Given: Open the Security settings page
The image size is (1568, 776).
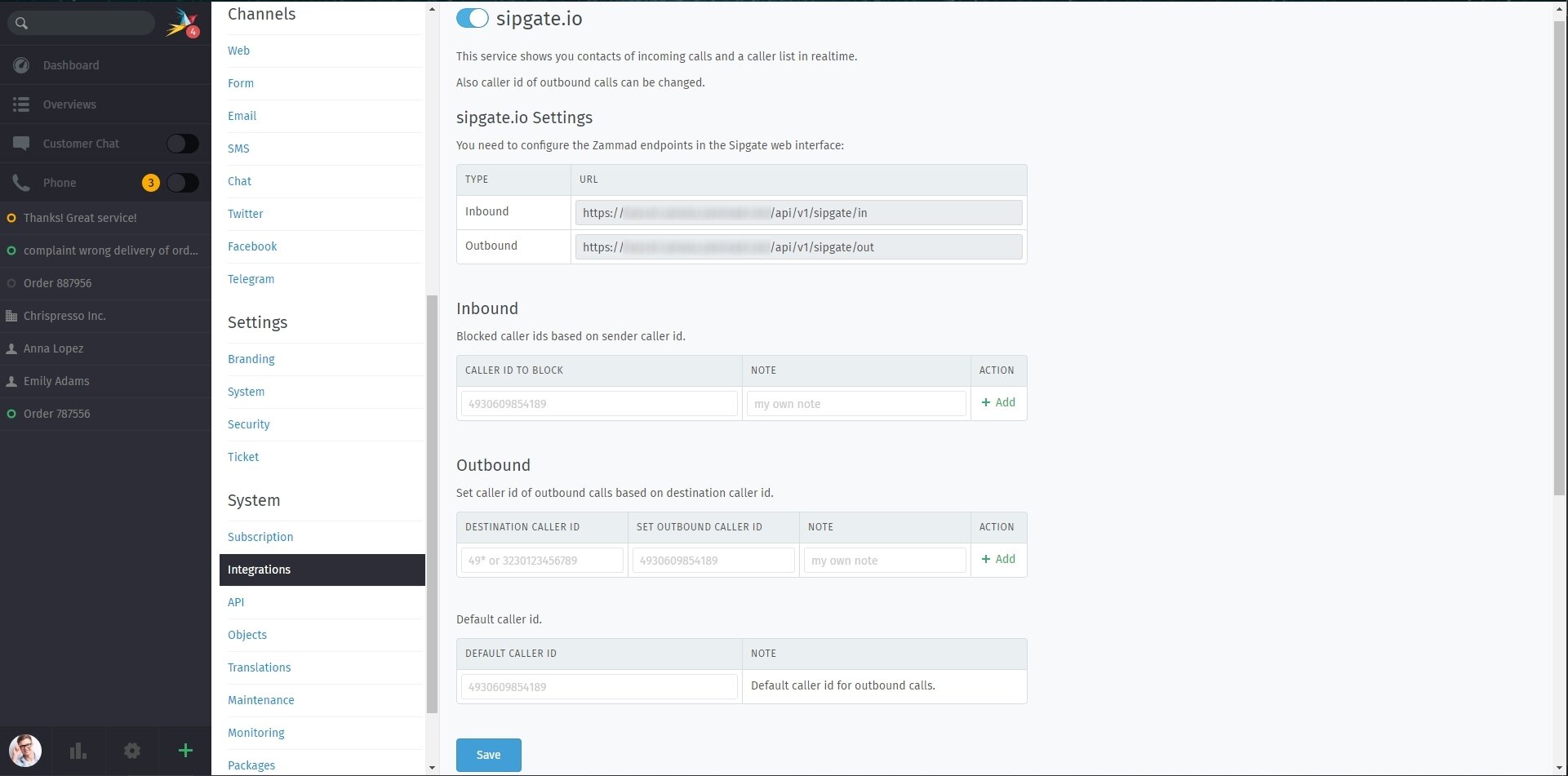Looking at the screenshot, I should coord(248,424).
